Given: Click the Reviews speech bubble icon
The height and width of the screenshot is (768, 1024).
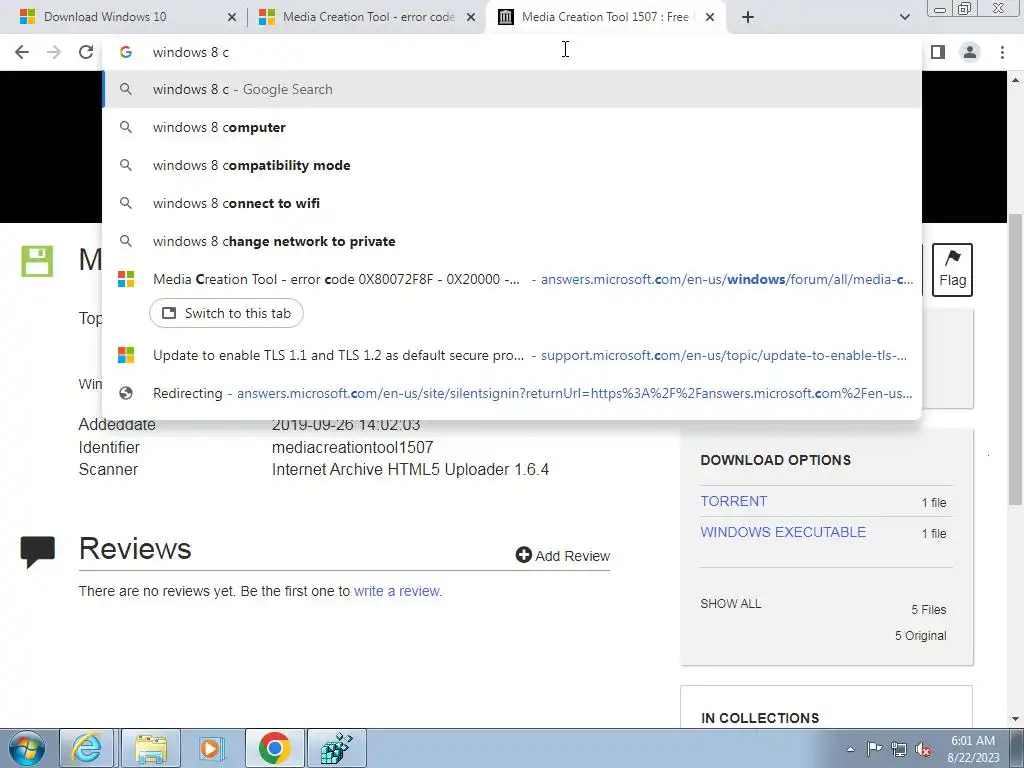Looking at the screenshot, I should click(x=37, y=552).
